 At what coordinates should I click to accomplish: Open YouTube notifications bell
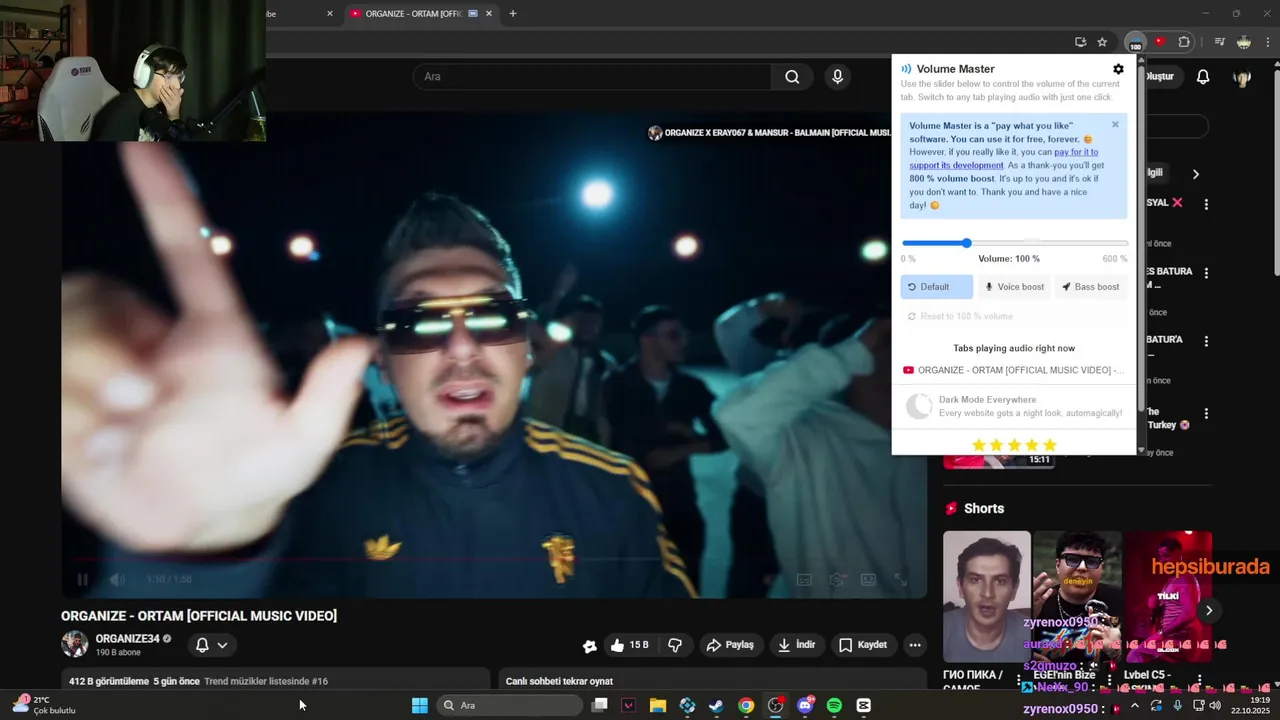[x=1203, y=77]
